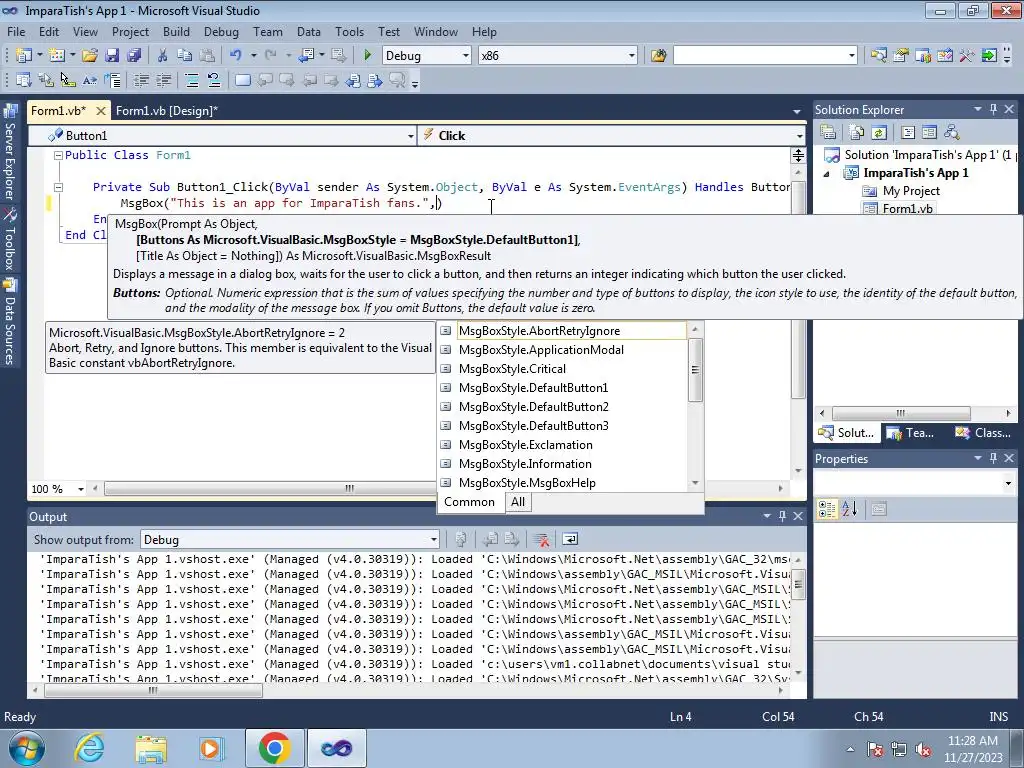Clear all output with the red X icon
The width and height of the screenshot is (1024, 768).
tap(541, 539)
